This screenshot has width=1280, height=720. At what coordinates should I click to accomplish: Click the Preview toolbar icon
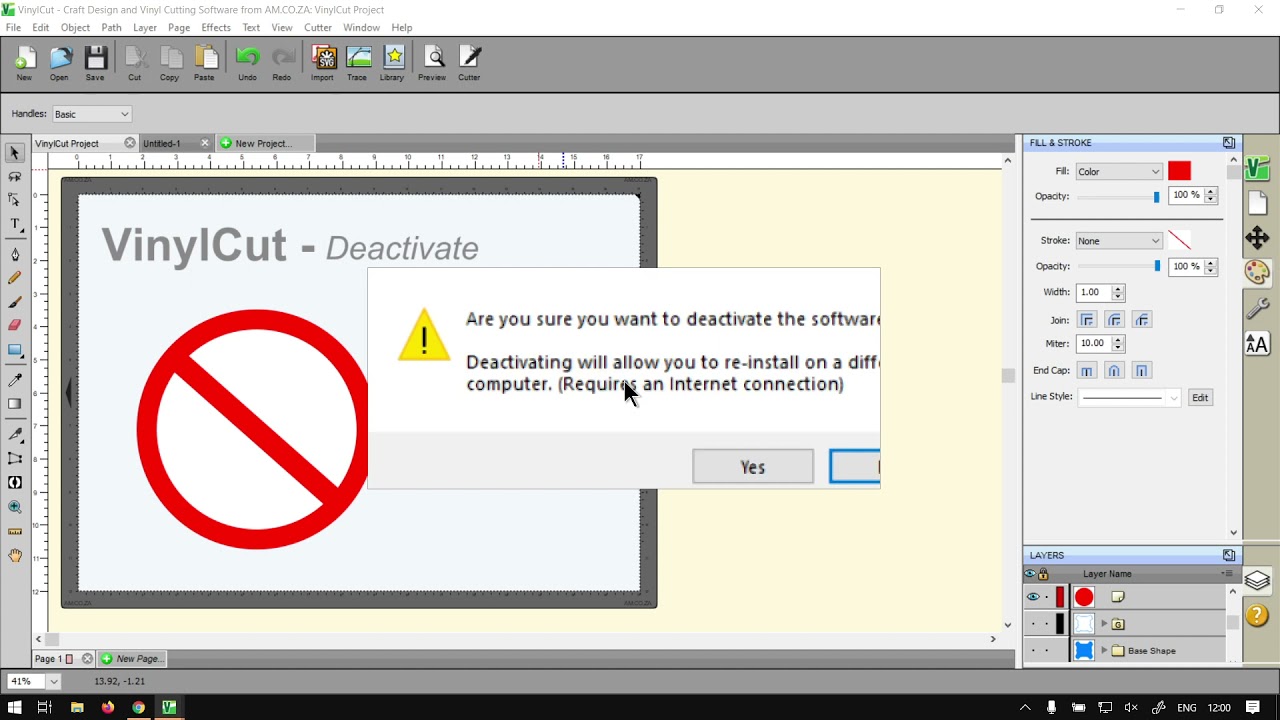432,64
